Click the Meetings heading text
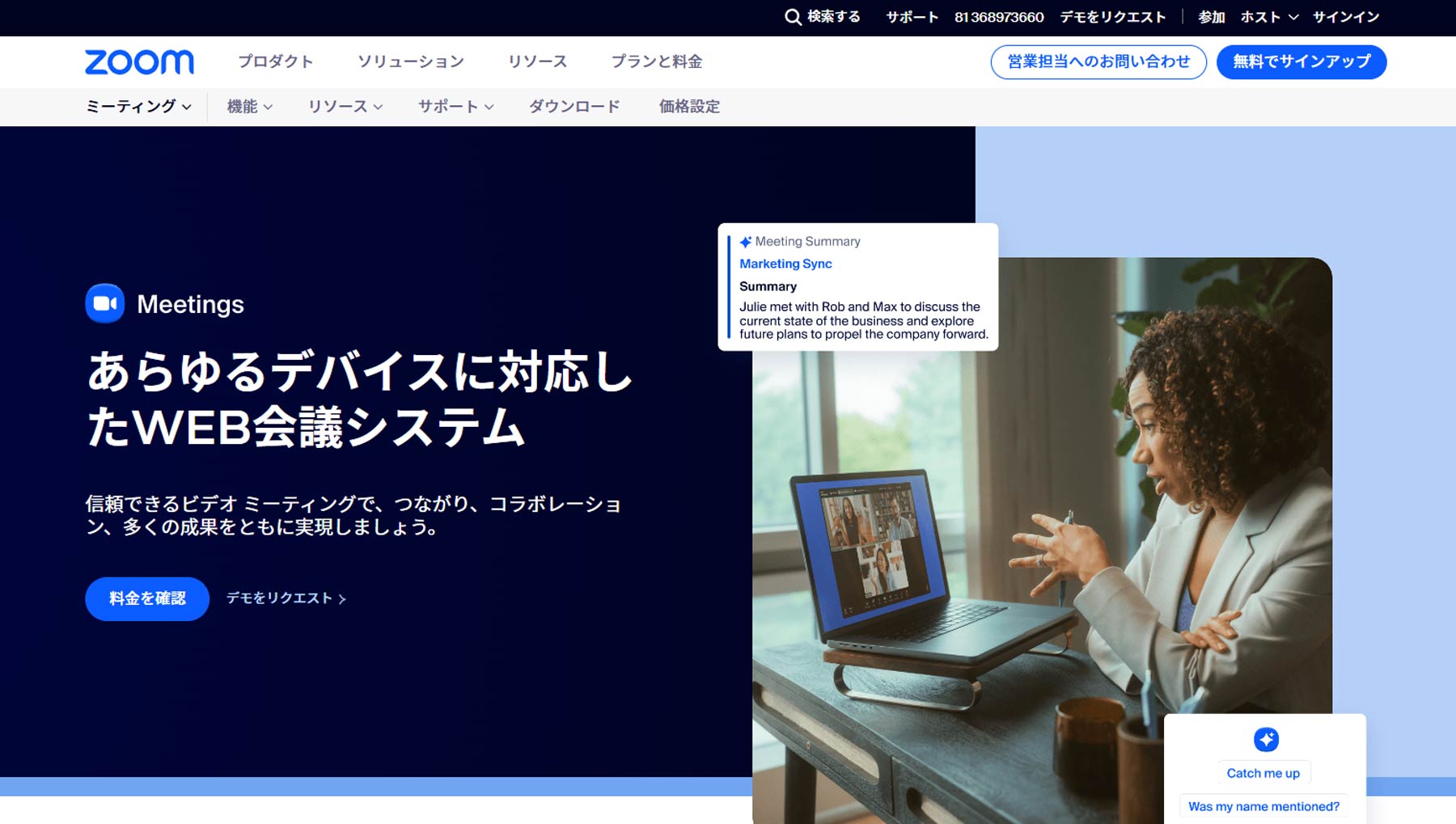 pos(190,304)
